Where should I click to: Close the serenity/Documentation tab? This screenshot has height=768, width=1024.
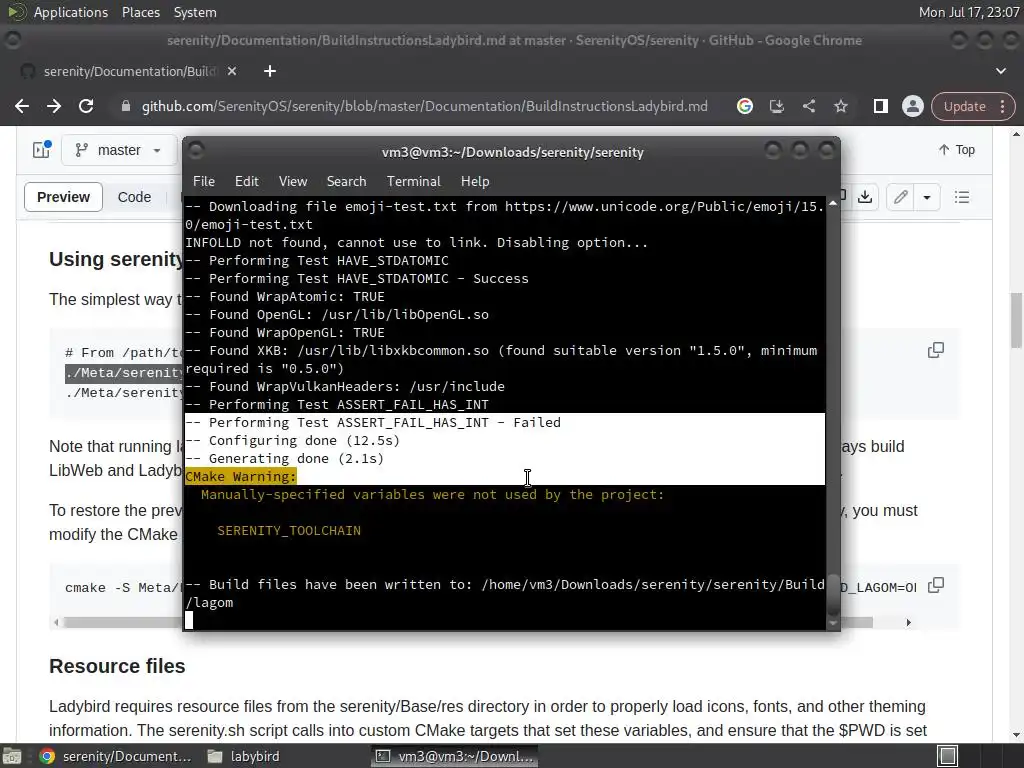point(232,71)
